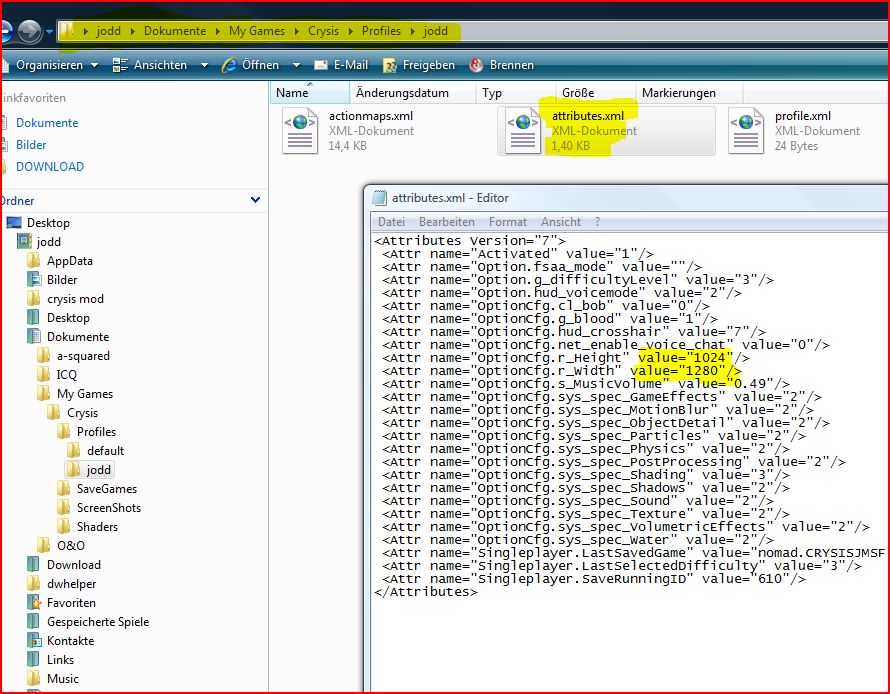890x694 pixels.
Task: Expand the arrow after 'Profiles' breadcrumb
Action: pos(413,32)
